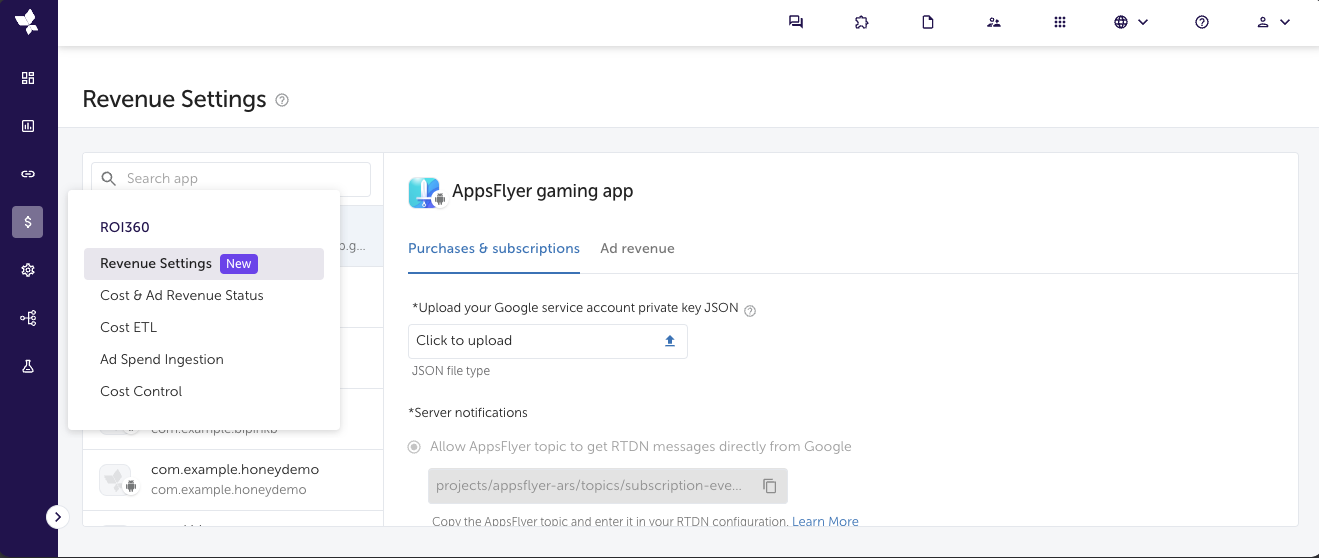Click the AppsFlyer gaming app icon
The image size is (1319, 558).
426,192
